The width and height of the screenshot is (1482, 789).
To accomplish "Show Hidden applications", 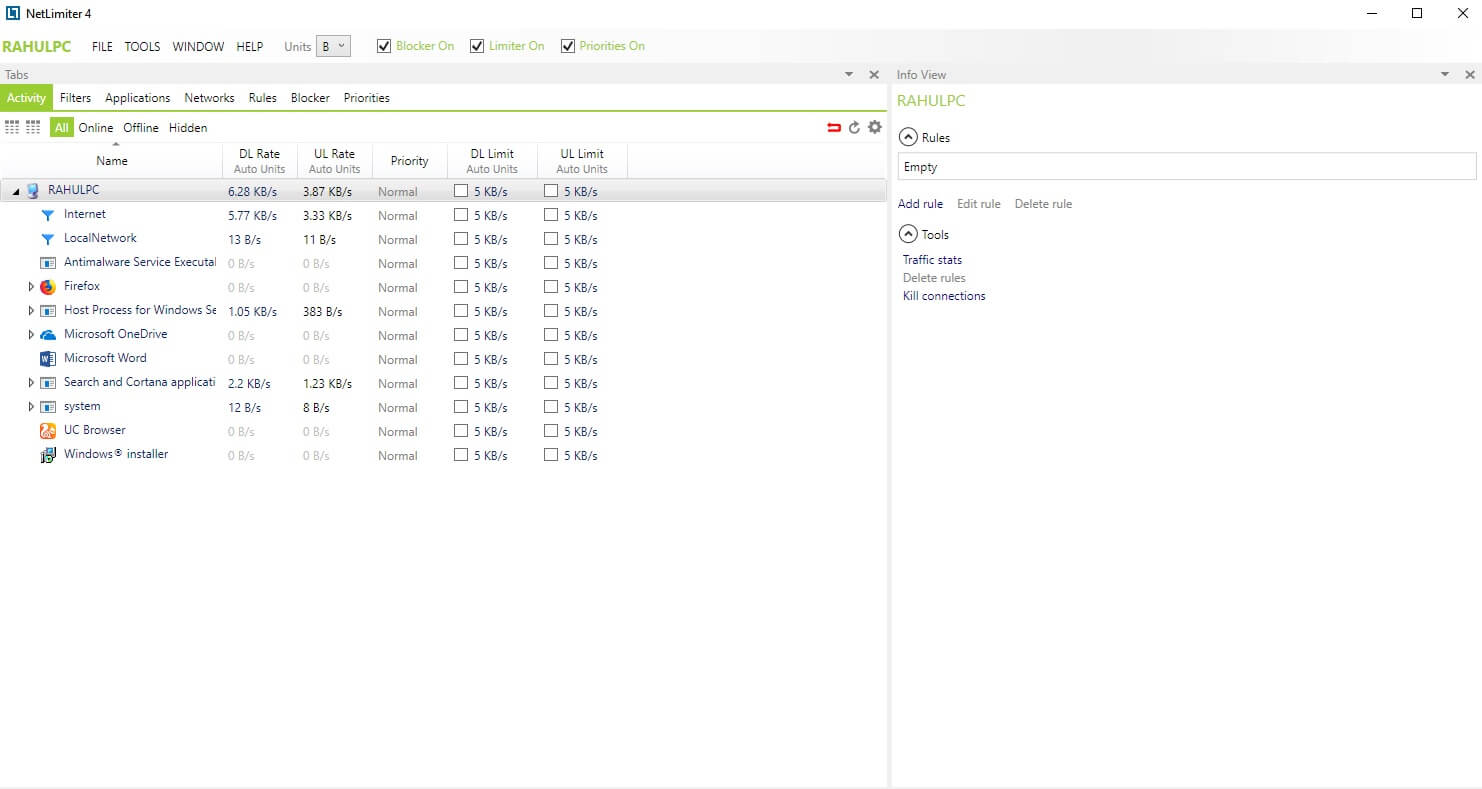I will pyautogui.click(x=188, y=128).
